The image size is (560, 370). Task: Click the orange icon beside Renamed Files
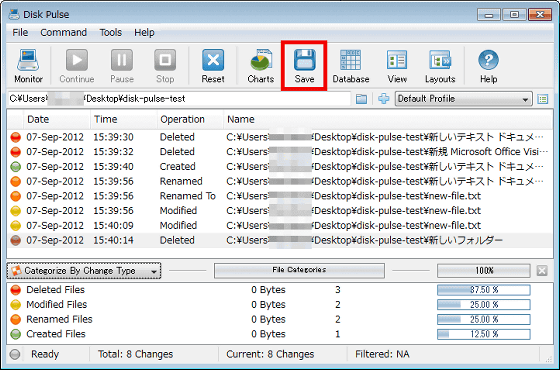[x=15, y=319]
